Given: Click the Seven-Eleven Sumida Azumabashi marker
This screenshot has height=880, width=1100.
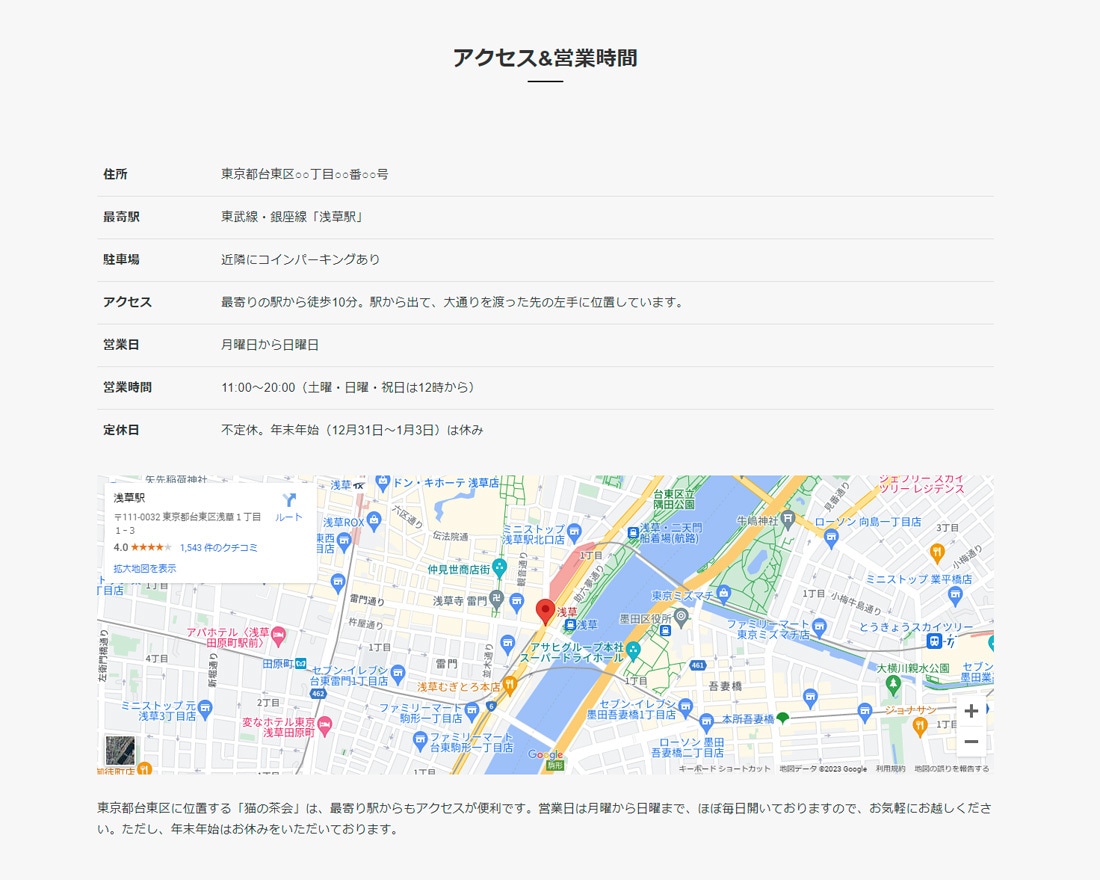Looking at the screenshot, I should tap(685, 706).
